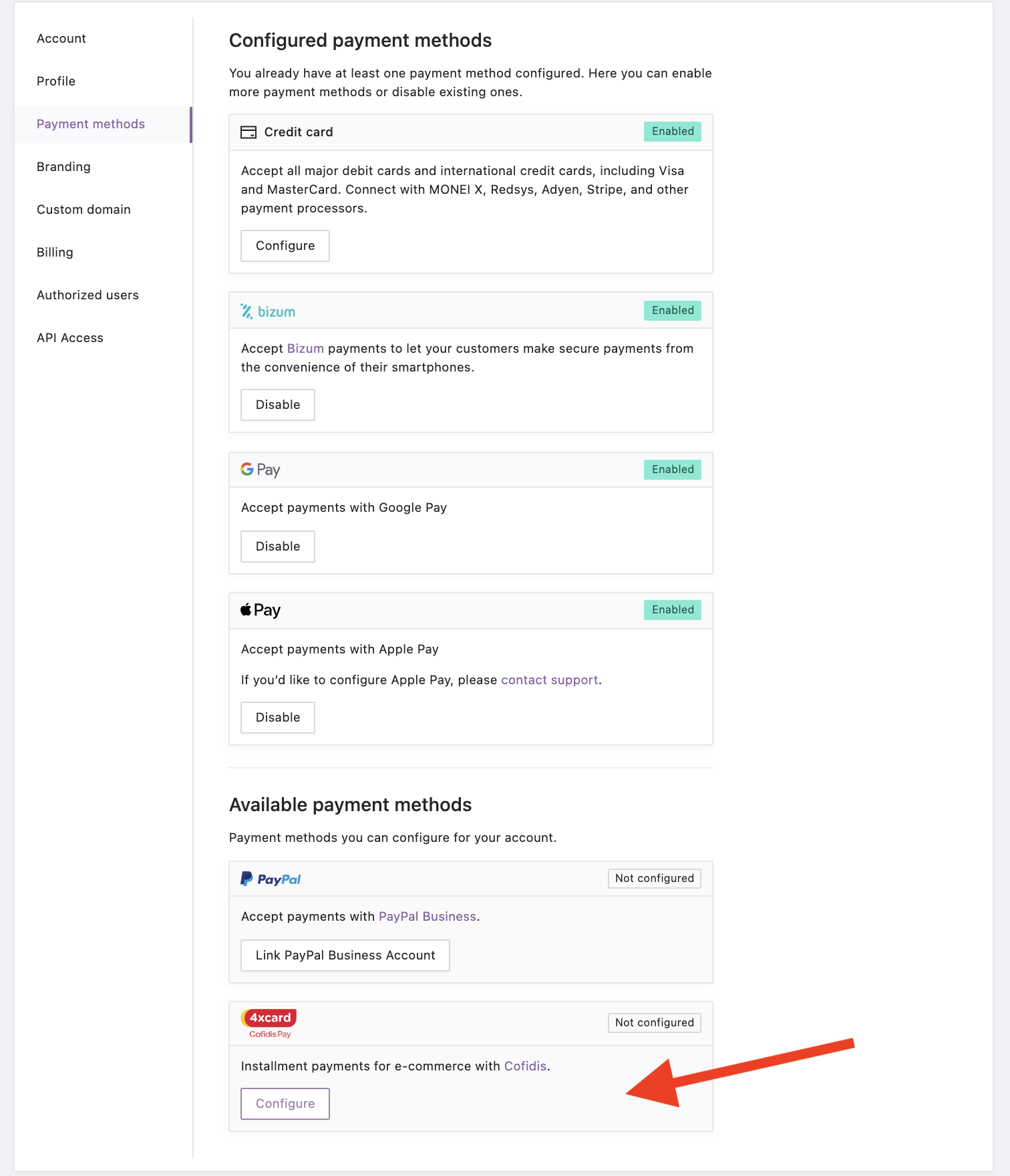This screenshot has height=1176, width=1010.
Task: Open API Access settings
Action: [x=70, y=338]
